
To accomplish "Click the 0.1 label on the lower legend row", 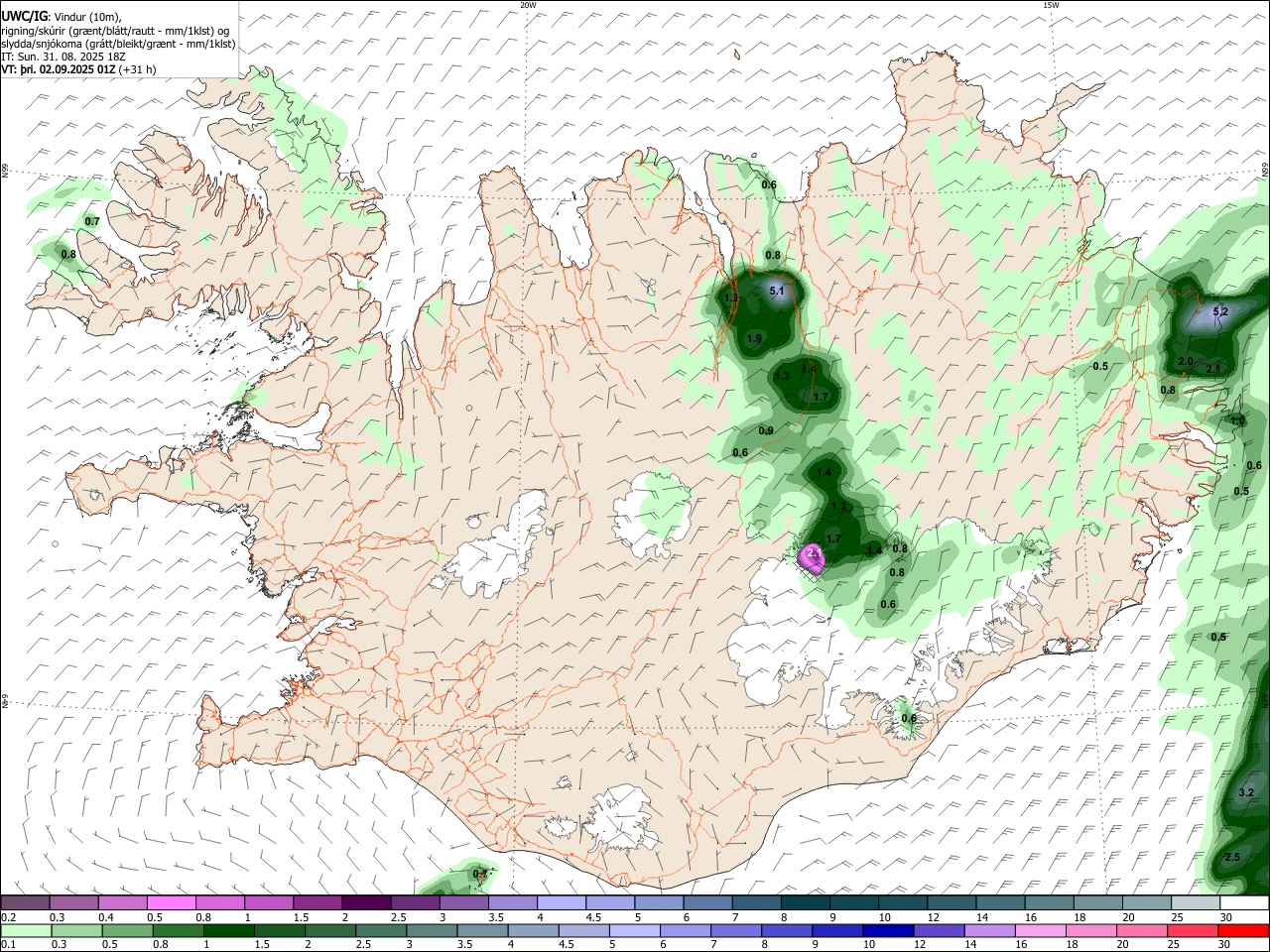I will tap(8, 944).
